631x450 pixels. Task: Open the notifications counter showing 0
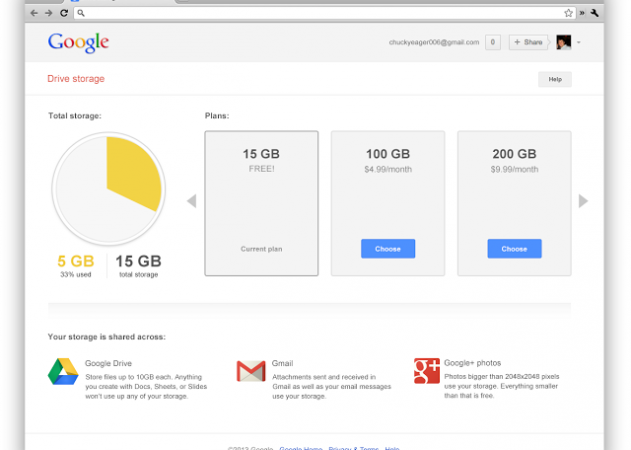click(493, 42)
